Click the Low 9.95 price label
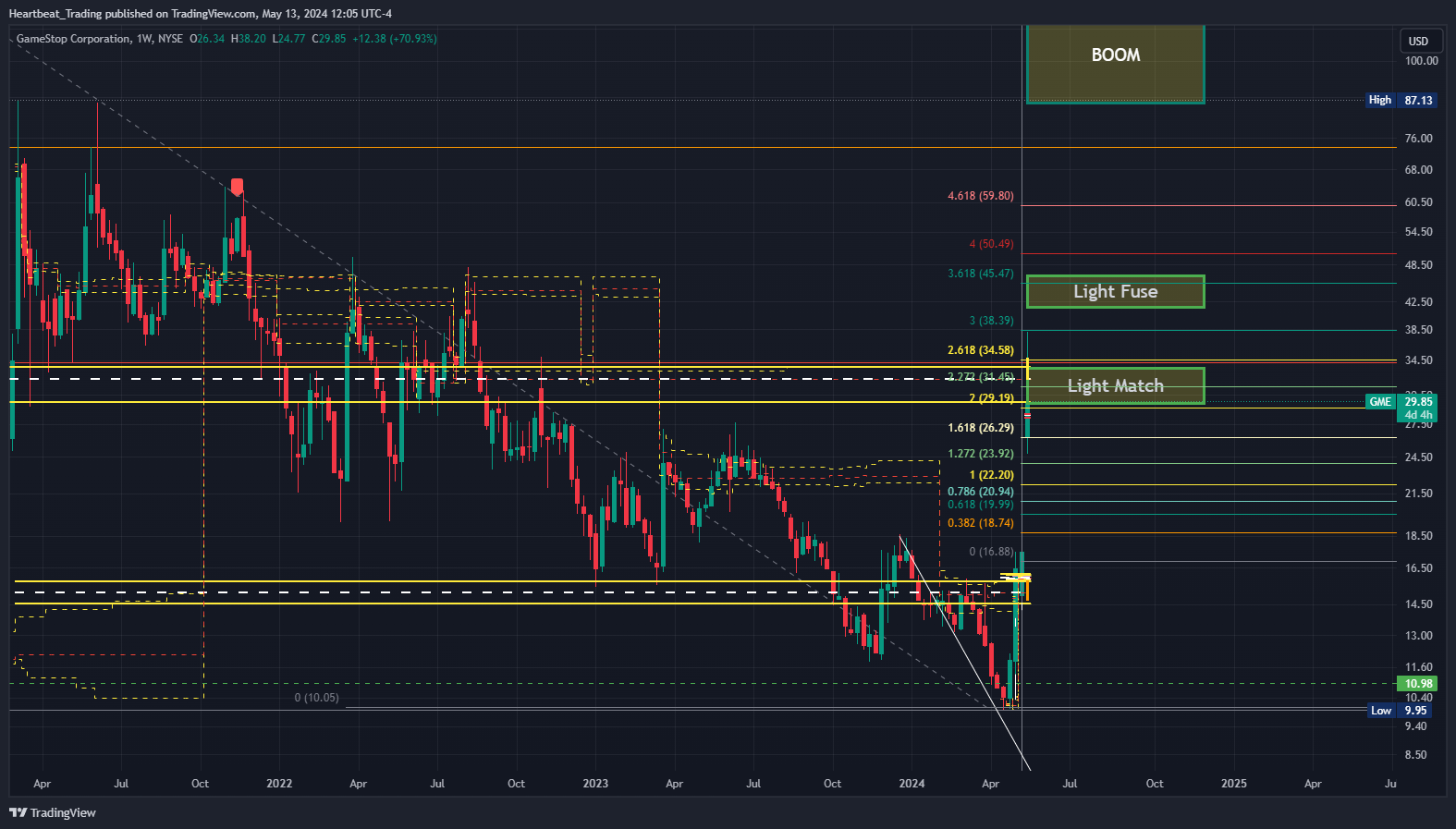The width and height of the screenshot is (1456, 829). point(1401,711)
